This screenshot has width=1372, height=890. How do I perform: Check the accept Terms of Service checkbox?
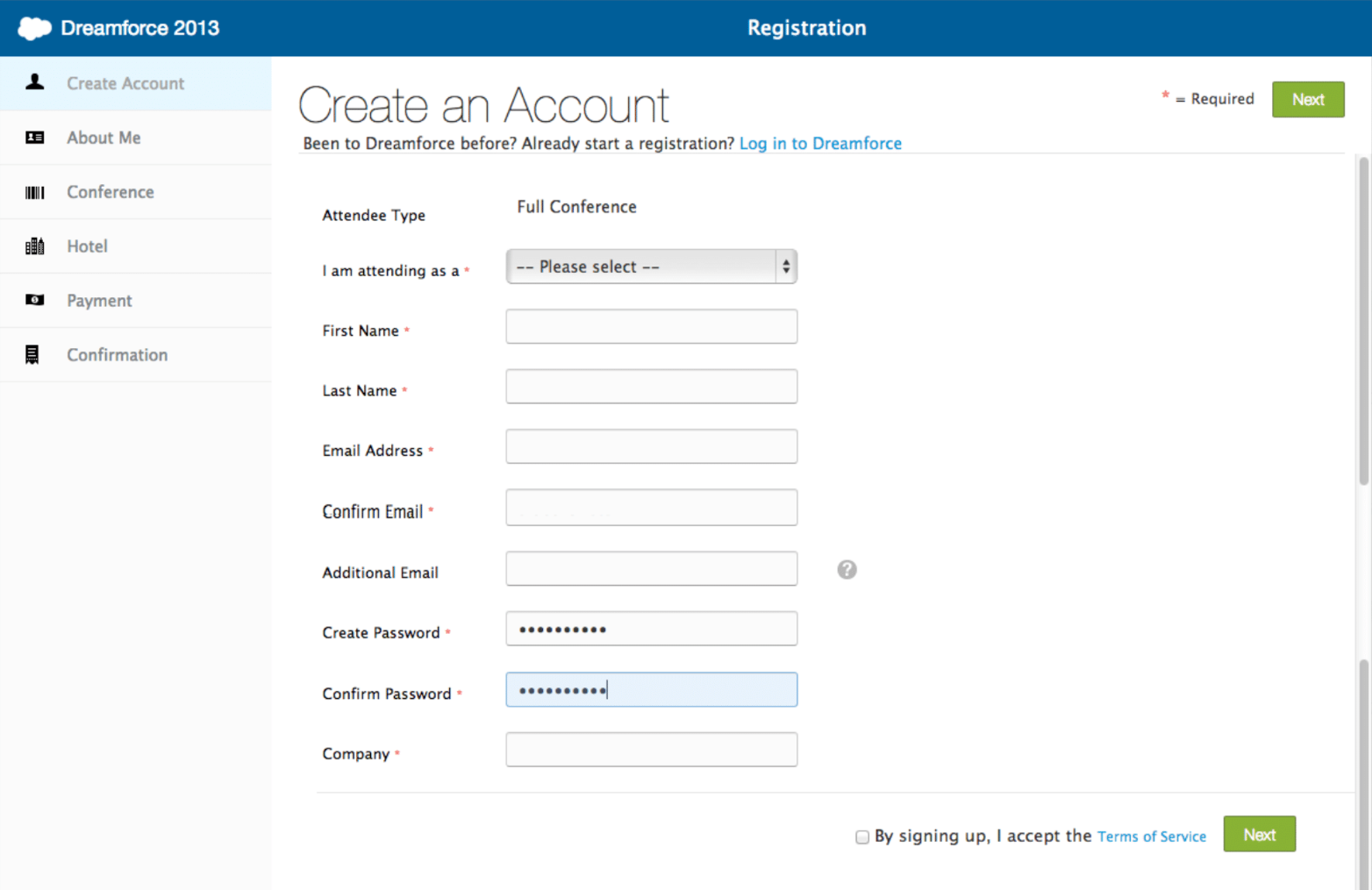click(x=862, y=837)
